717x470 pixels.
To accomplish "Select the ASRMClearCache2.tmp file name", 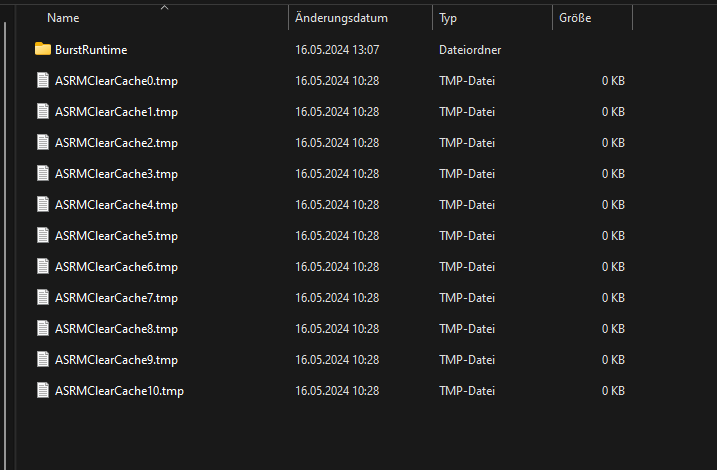I will (116, 142).
